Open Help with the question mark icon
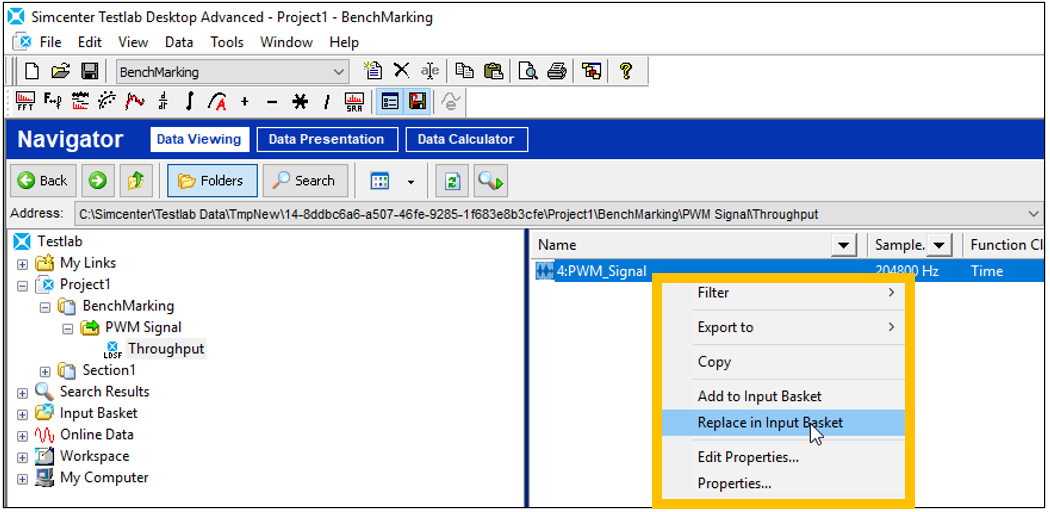Screen dimensions: 1050x512 (626, 70)
